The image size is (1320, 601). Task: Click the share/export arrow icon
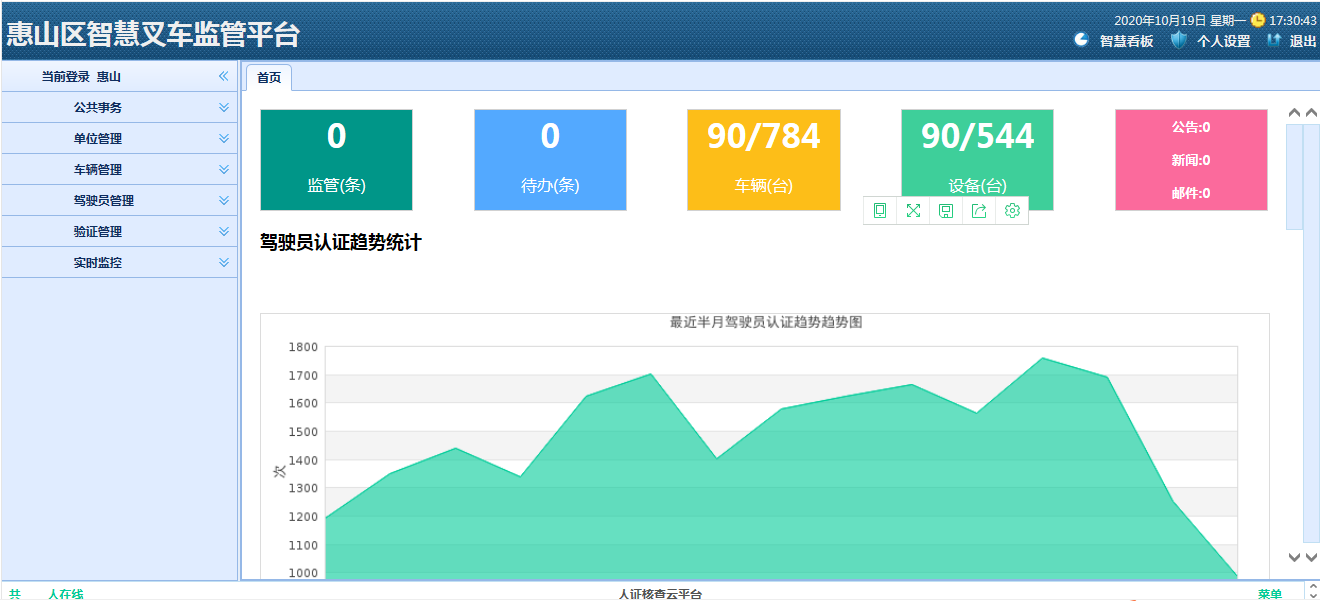[979, 210]
